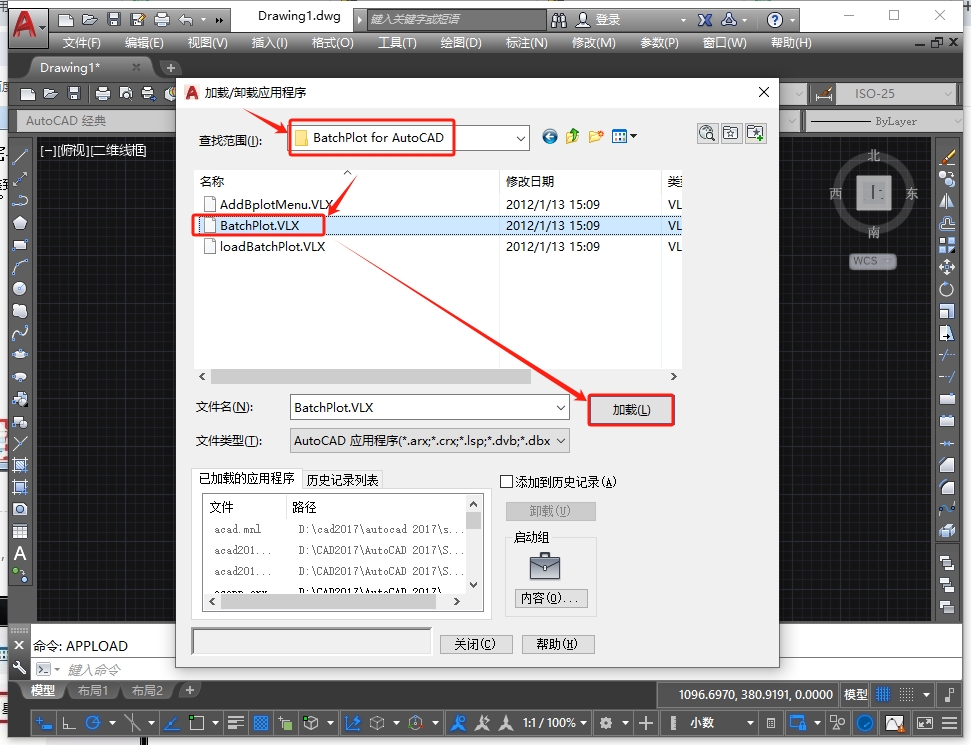The image size is (971, 745).
Task: Open the 文件(F) menu
Action: (x=82, y=43)
